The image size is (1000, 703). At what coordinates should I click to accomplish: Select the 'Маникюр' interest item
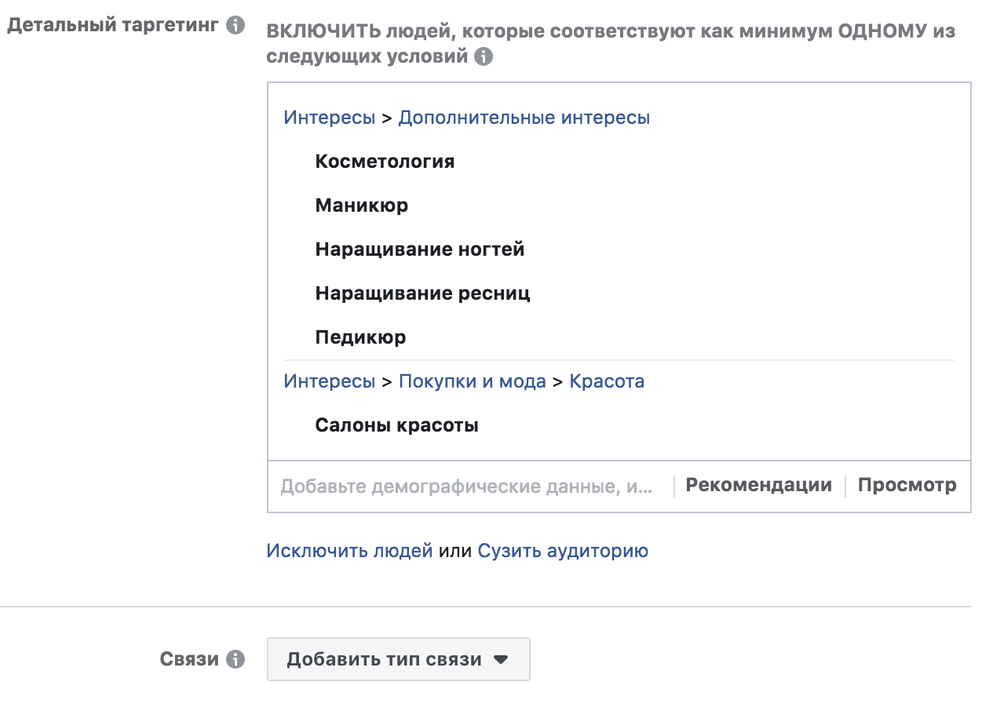pos(361,205)
